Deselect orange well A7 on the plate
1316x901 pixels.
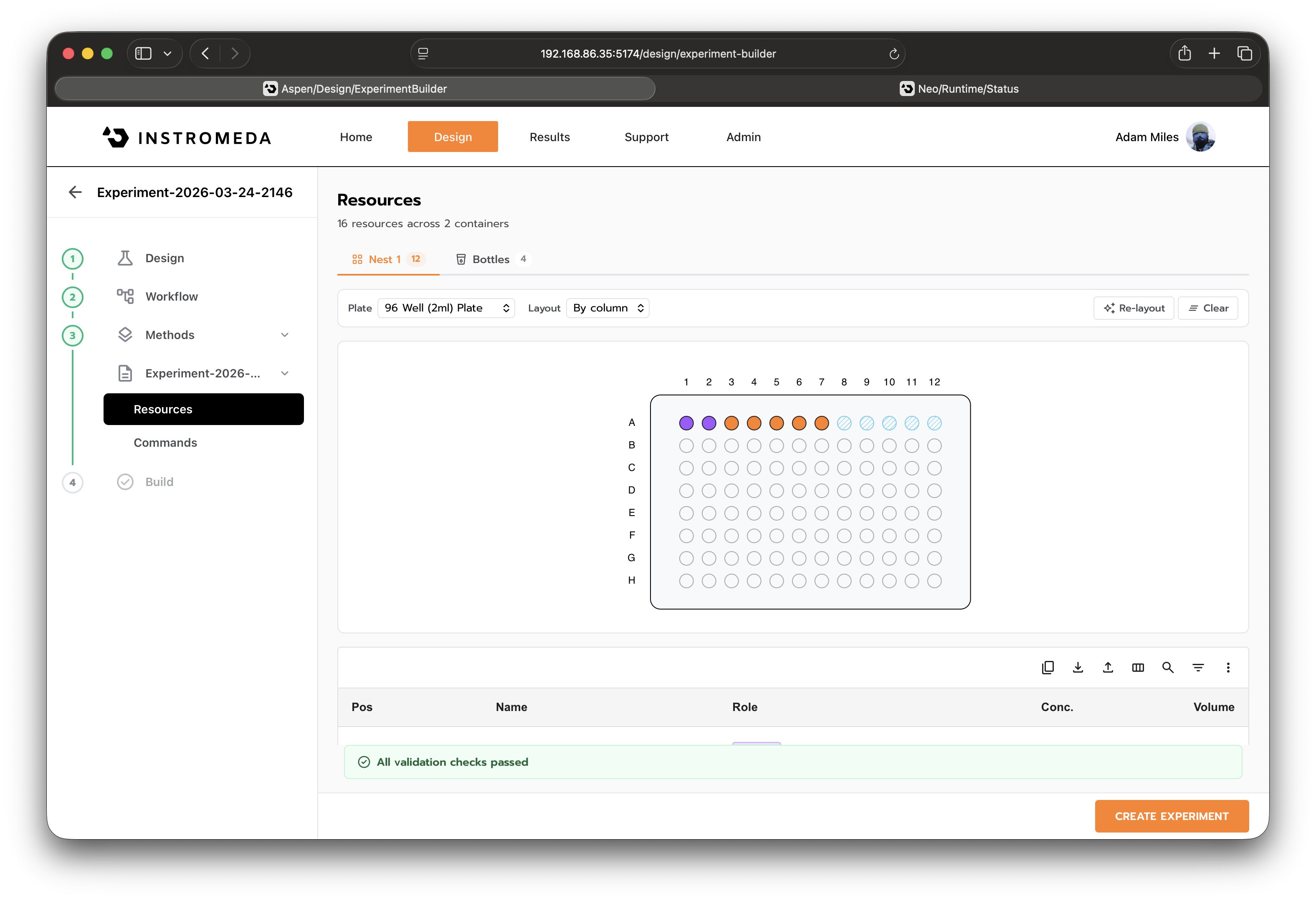(x=822, y=423)
